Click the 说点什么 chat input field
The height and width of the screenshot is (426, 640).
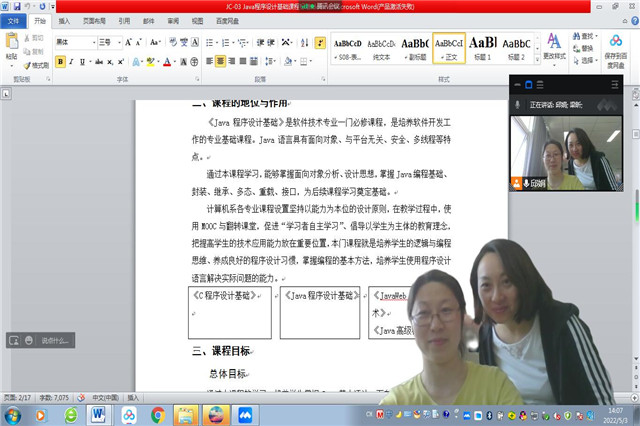55,340
